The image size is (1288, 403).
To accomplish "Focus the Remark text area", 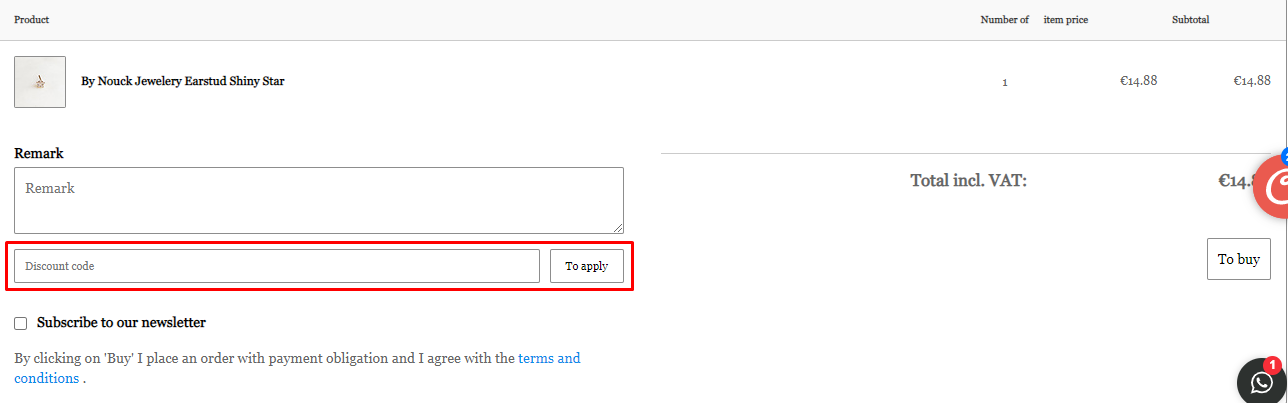I will click(319, 200).
